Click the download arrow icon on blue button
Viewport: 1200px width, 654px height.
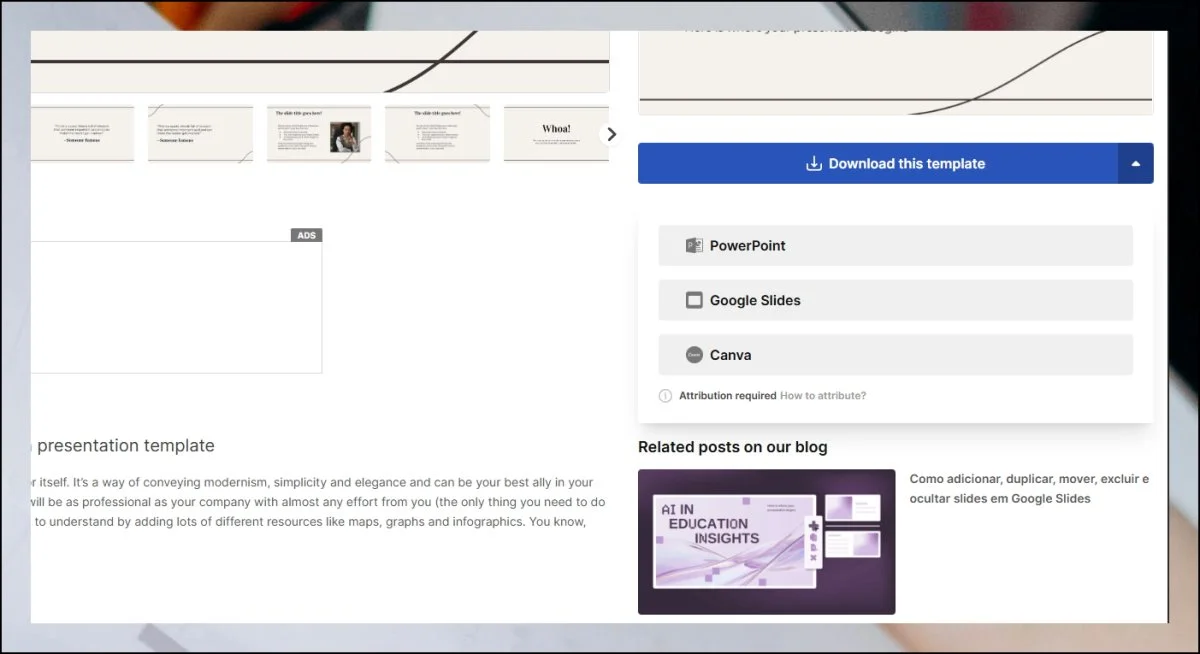[x=814, y=164]
